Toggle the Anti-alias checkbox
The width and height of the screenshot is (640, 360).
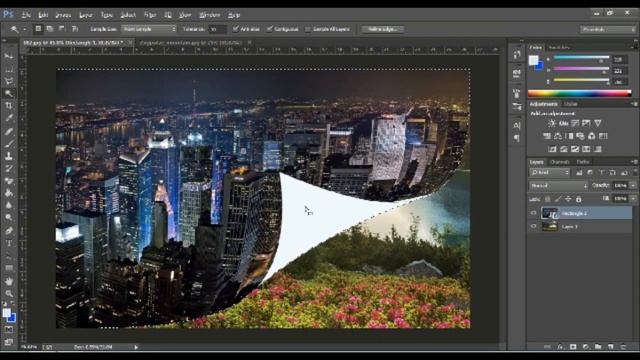coord(236,29)
